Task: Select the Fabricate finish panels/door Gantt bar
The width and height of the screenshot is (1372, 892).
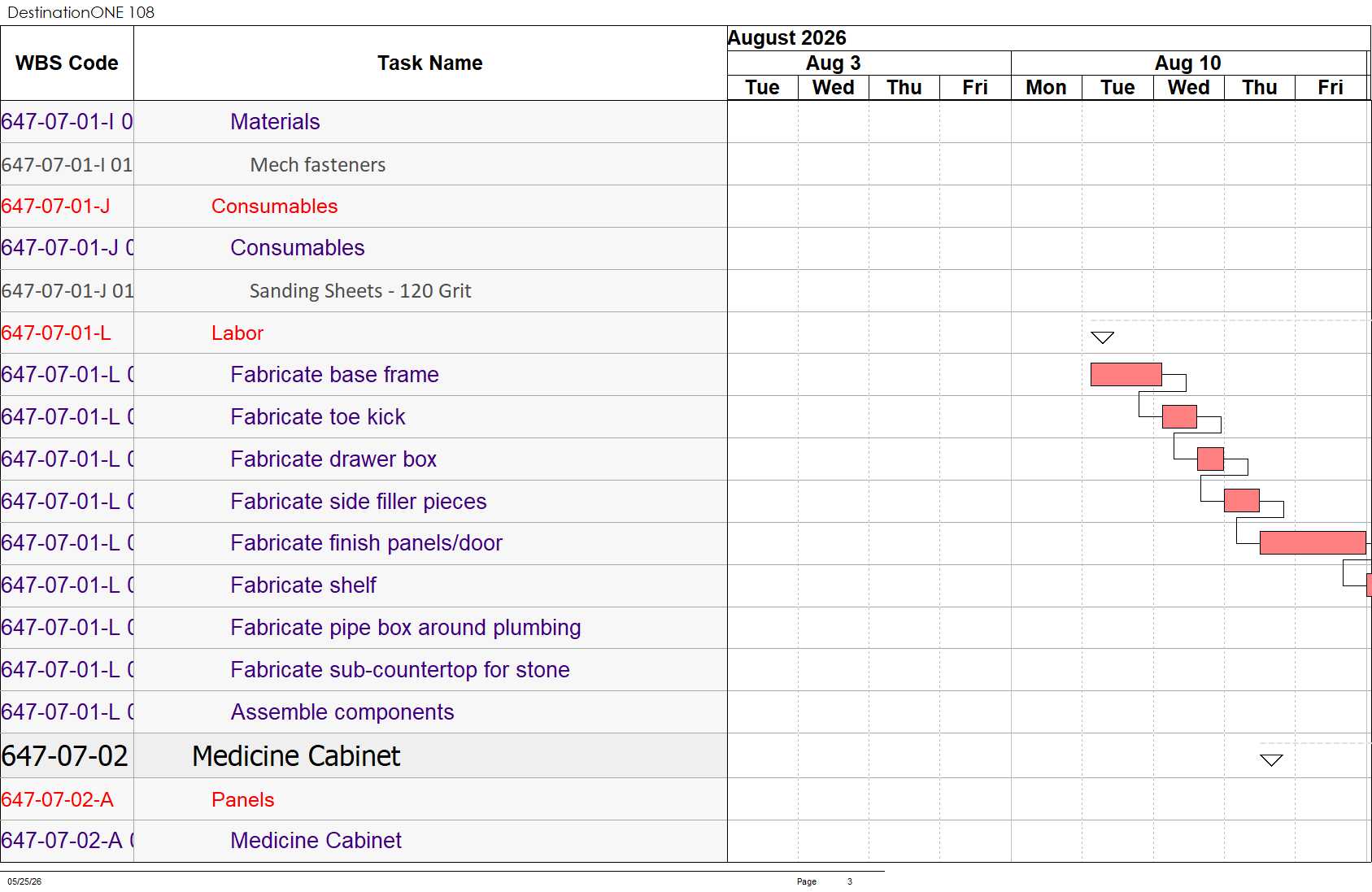Action: tap(1313, 542)
